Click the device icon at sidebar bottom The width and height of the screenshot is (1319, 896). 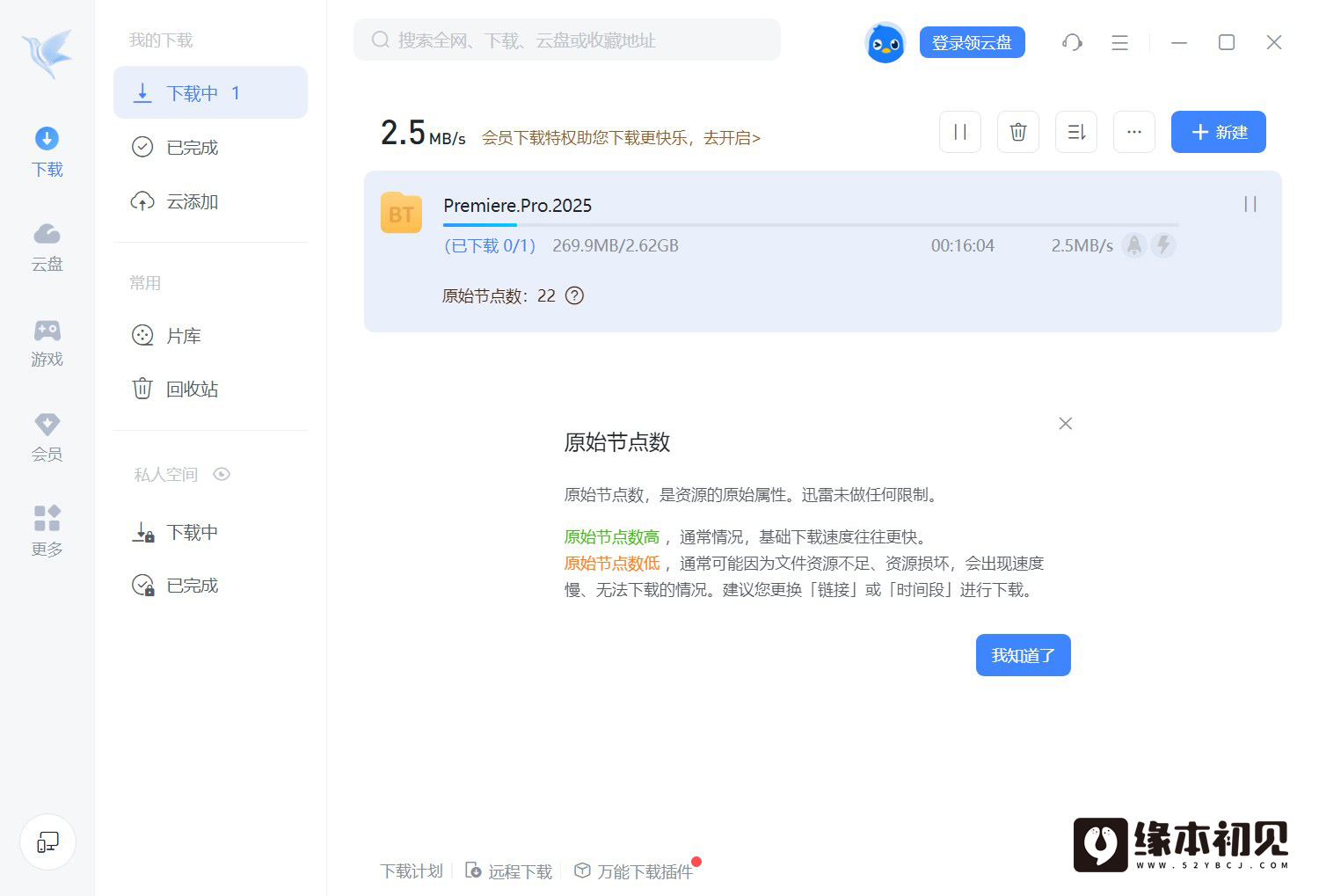point(47,842)
